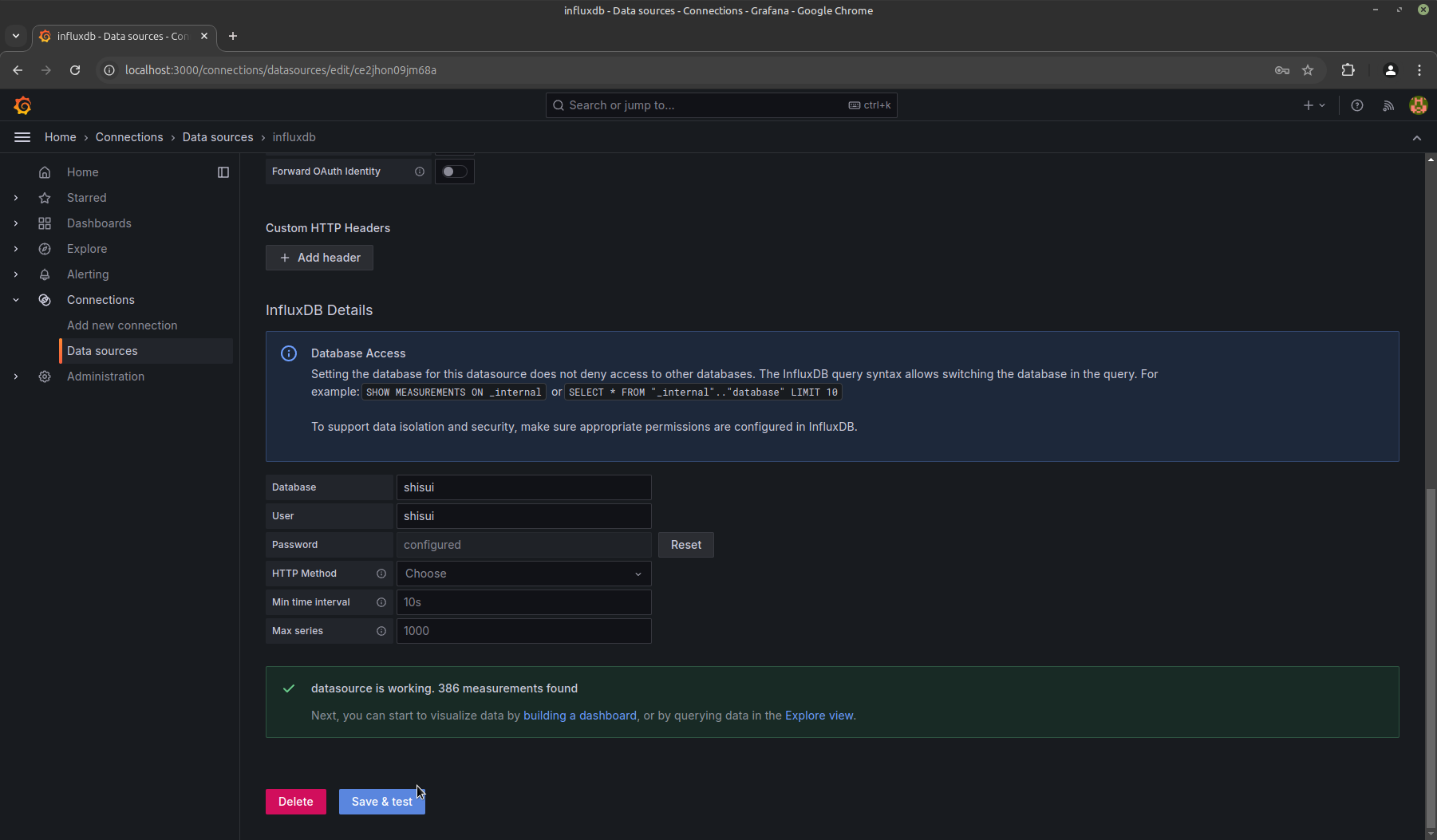Screen dimensions: 1437x840
Task: Click the Alerting bell icon
Action: [45, 274]
